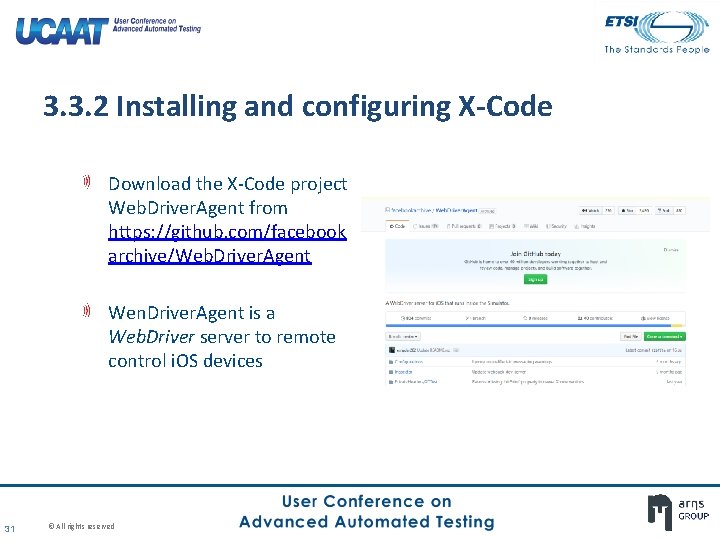Open the releases count link
This screenshot has height=540, width=720.
(x=535, y=318)
